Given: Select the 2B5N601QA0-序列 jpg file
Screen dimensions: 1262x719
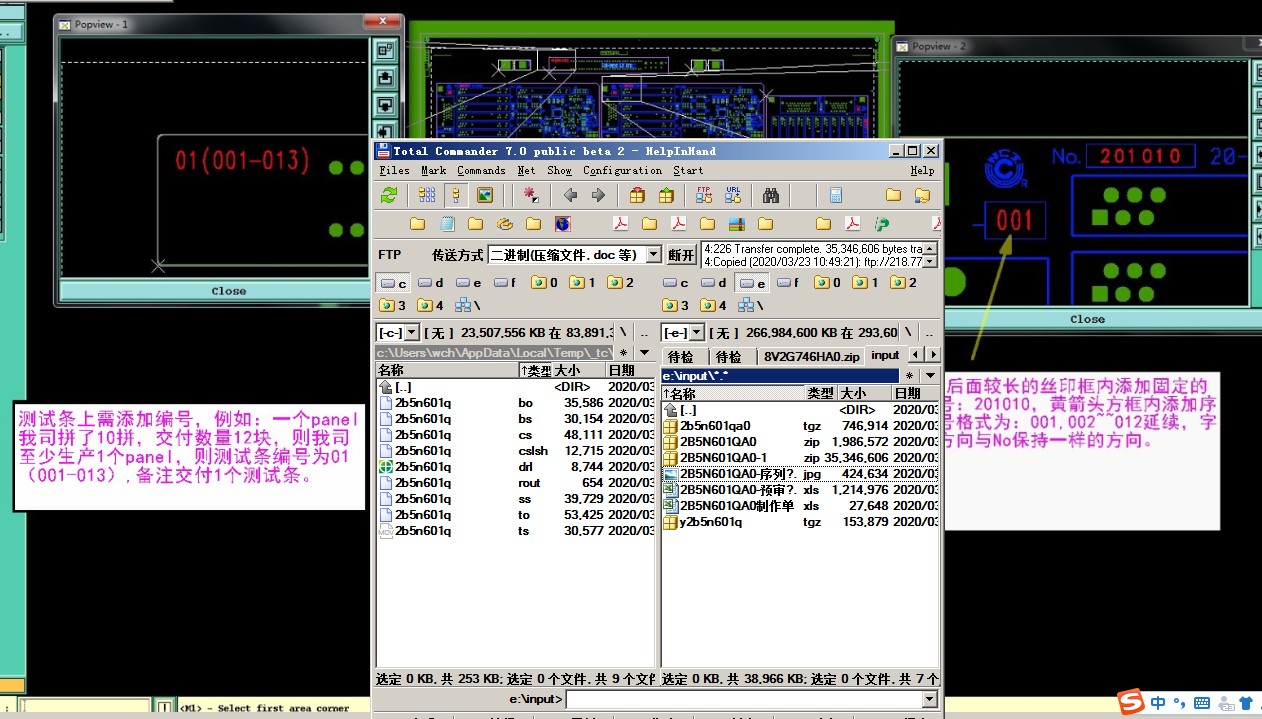Looking at the screenshot, I should 800,474.
